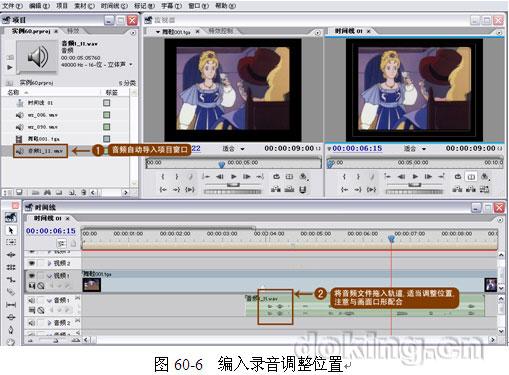This screenshot has height=375, width=509.
Task: Switch to 特效 tab in project panel
Action: (x=73, y=31)
